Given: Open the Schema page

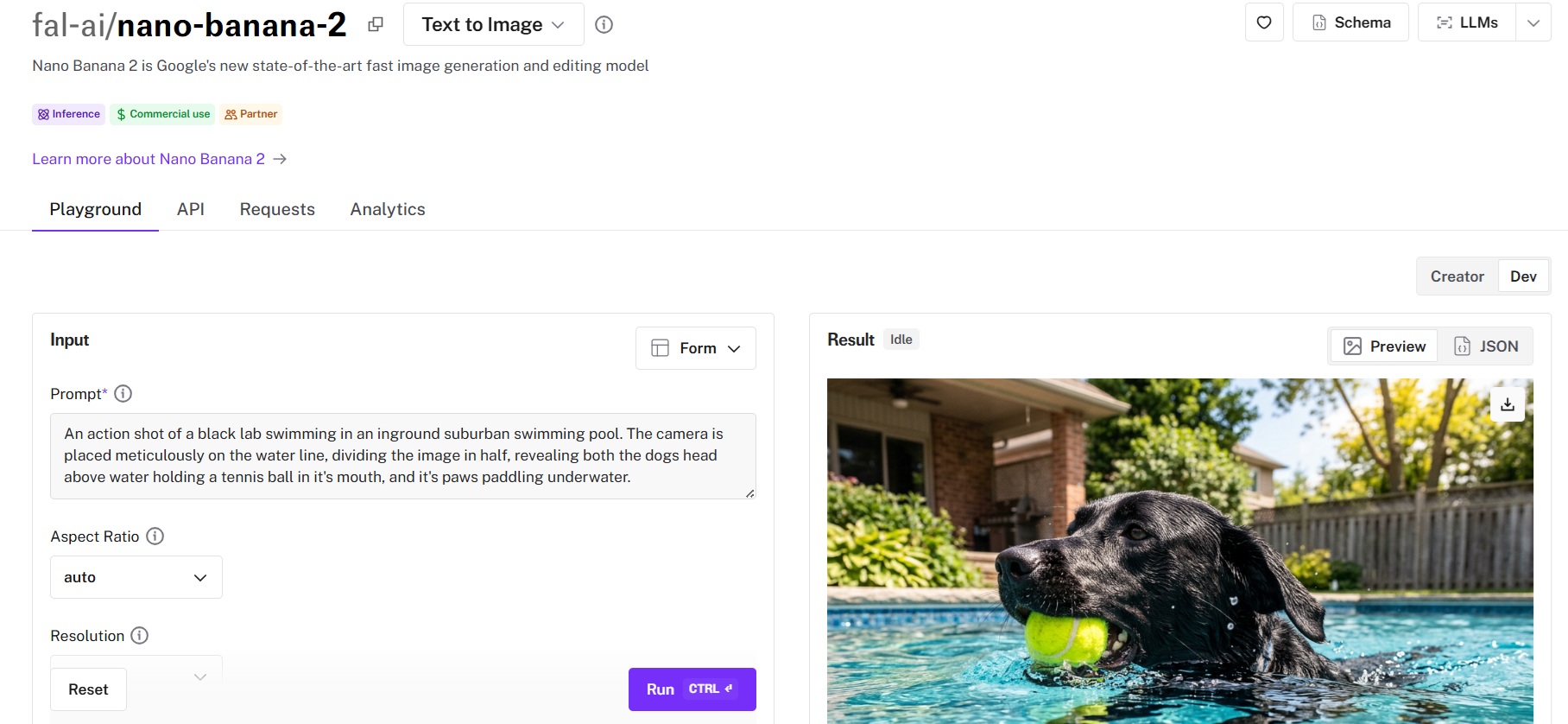Looking at the screenshot, I should click(1350, 22).
